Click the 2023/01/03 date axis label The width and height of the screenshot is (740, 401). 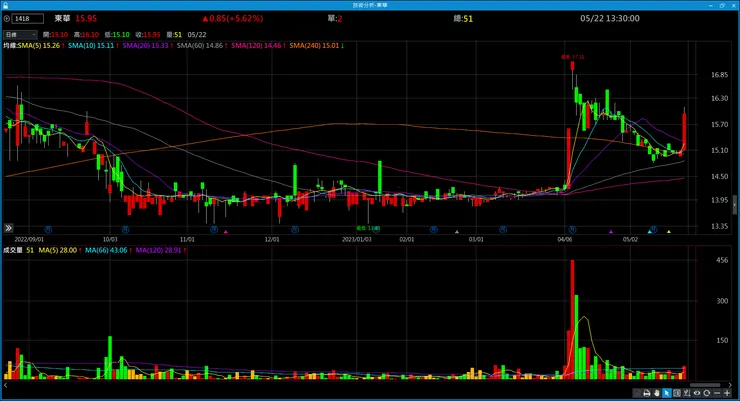click(x=357, y=239)
